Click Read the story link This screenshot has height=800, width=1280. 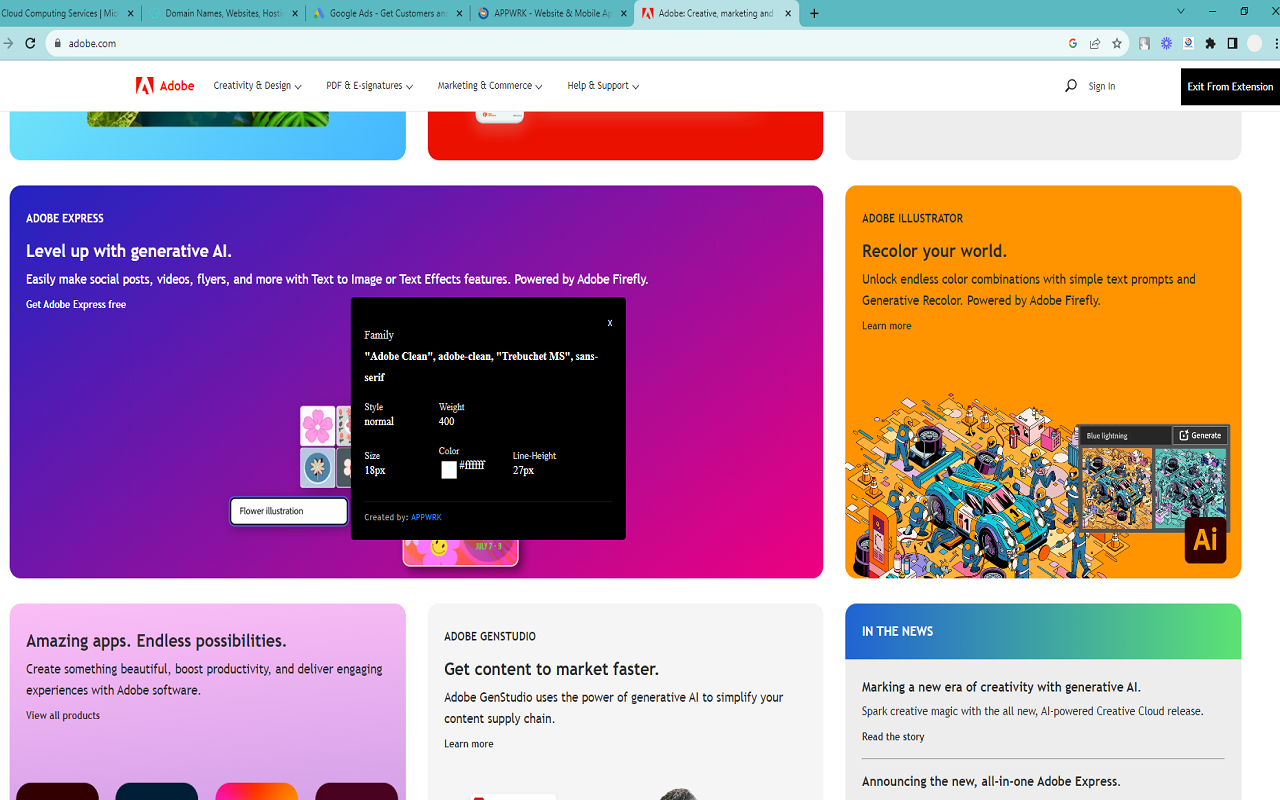(x=893, y=736)
